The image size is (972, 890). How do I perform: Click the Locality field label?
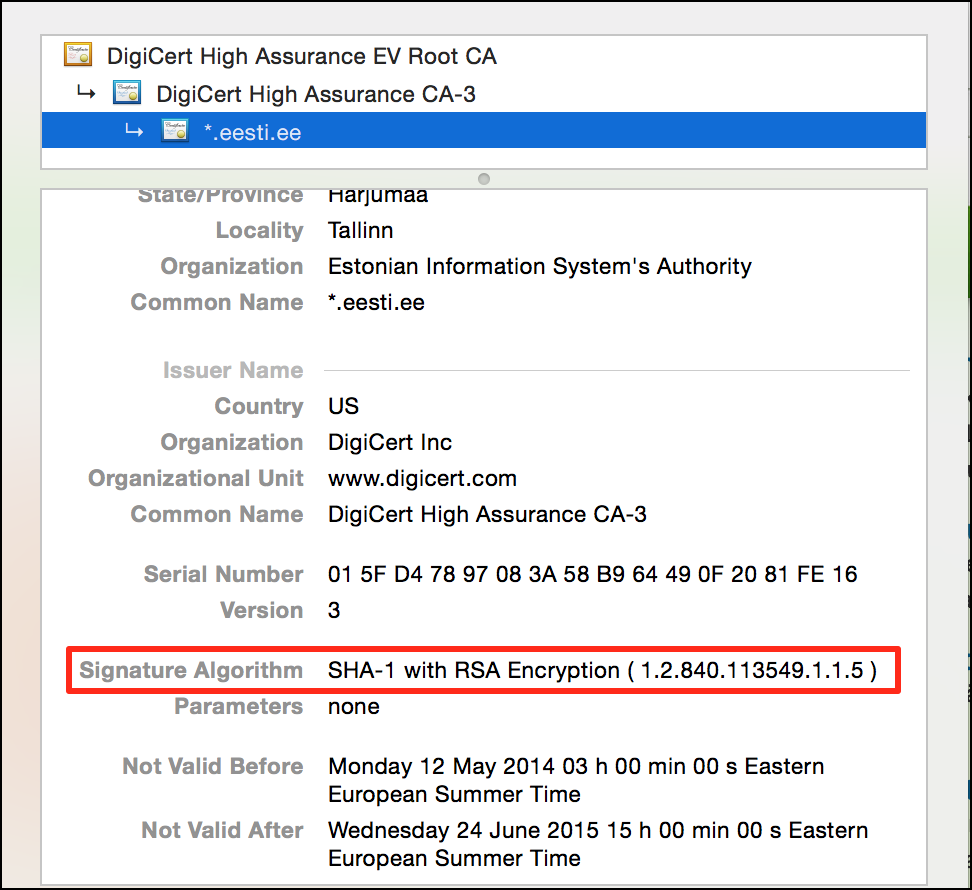point(259,231)
